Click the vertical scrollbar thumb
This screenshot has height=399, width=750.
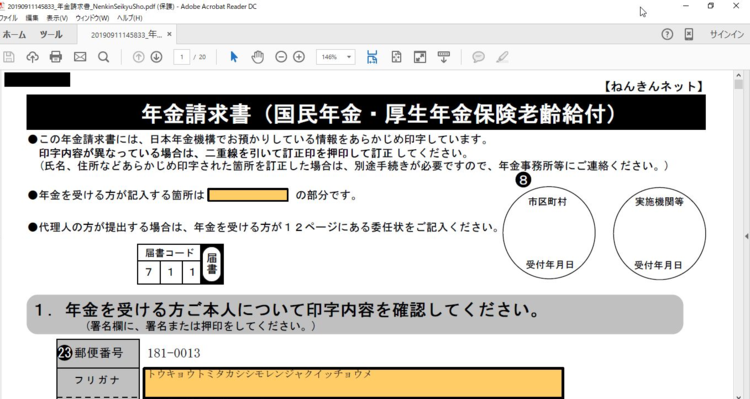(x=738, y=85)
